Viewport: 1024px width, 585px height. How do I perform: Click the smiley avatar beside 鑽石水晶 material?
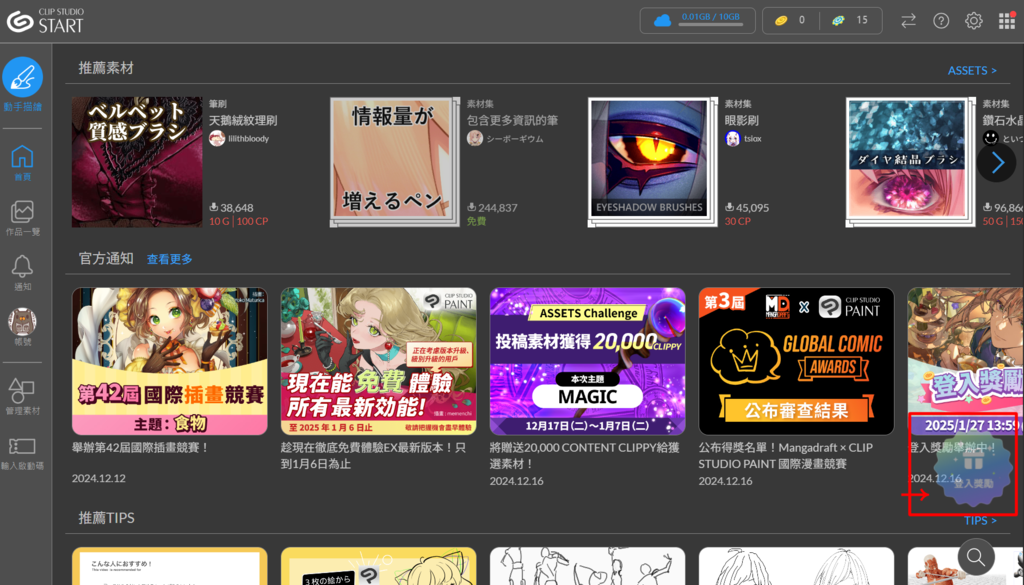coord(991,138)
